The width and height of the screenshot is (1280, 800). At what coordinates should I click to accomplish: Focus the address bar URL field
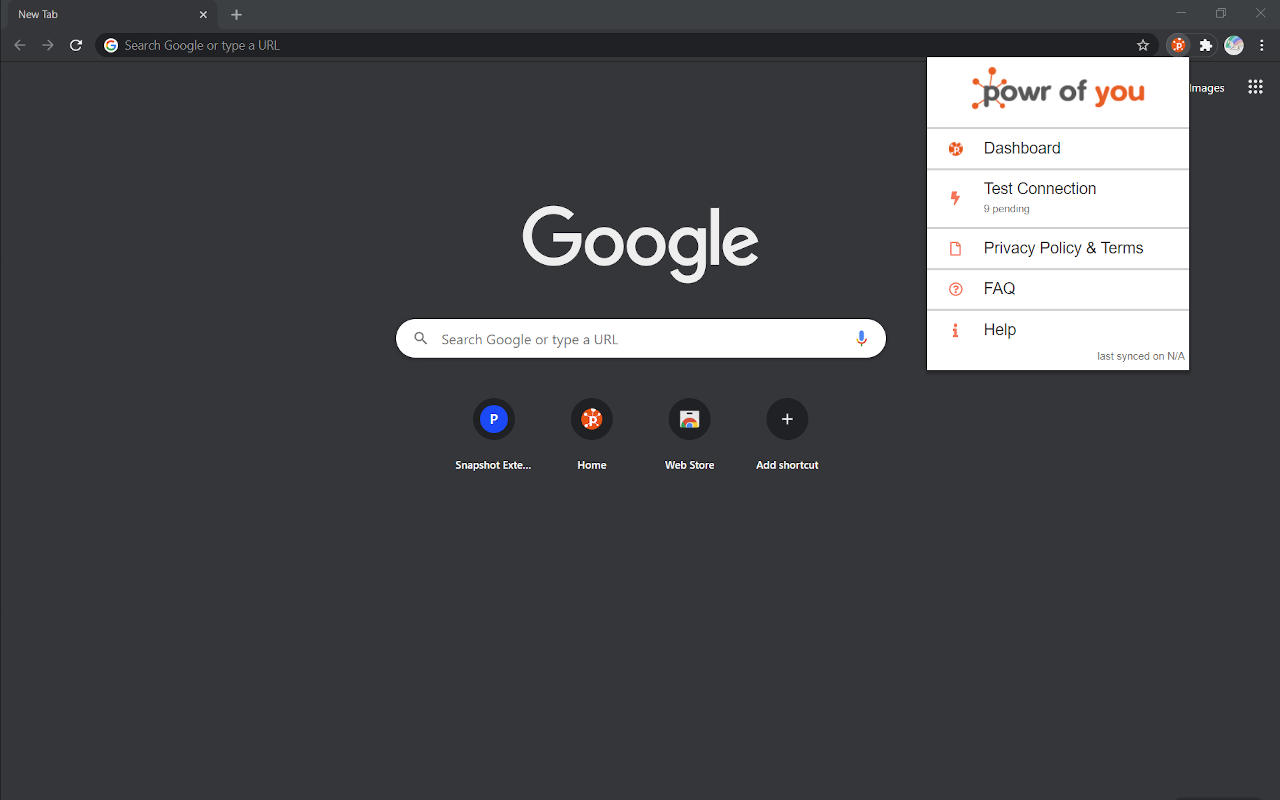[x=625, y=45]
